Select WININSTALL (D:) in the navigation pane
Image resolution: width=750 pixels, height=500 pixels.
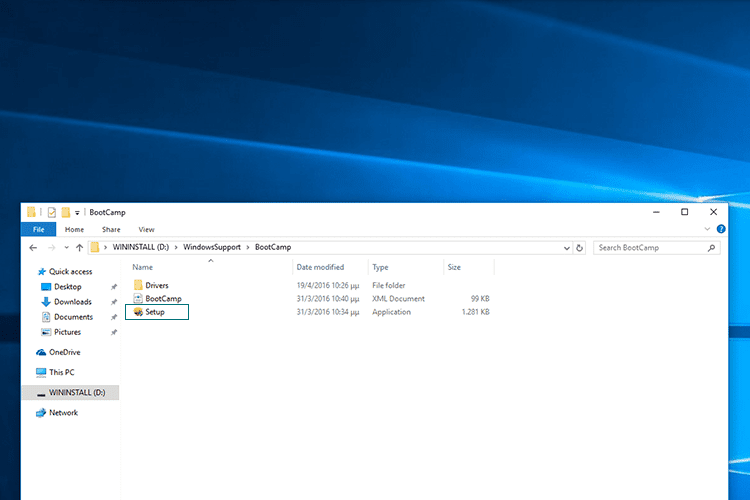[x=71, y=393]
